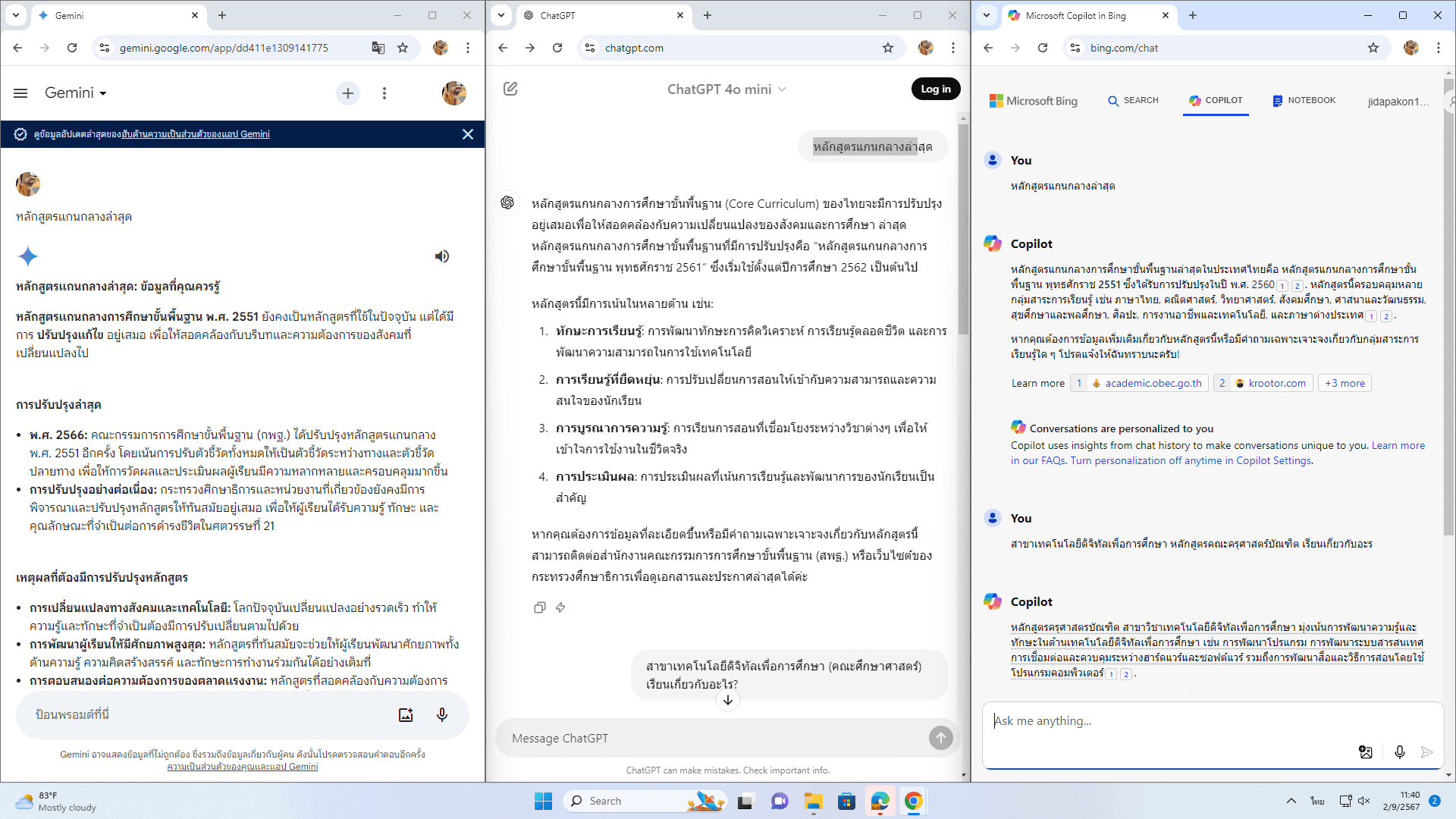Open the academic.obec.go.th source link
The width and height of the screenshot is (1456, 819).
1152,383
